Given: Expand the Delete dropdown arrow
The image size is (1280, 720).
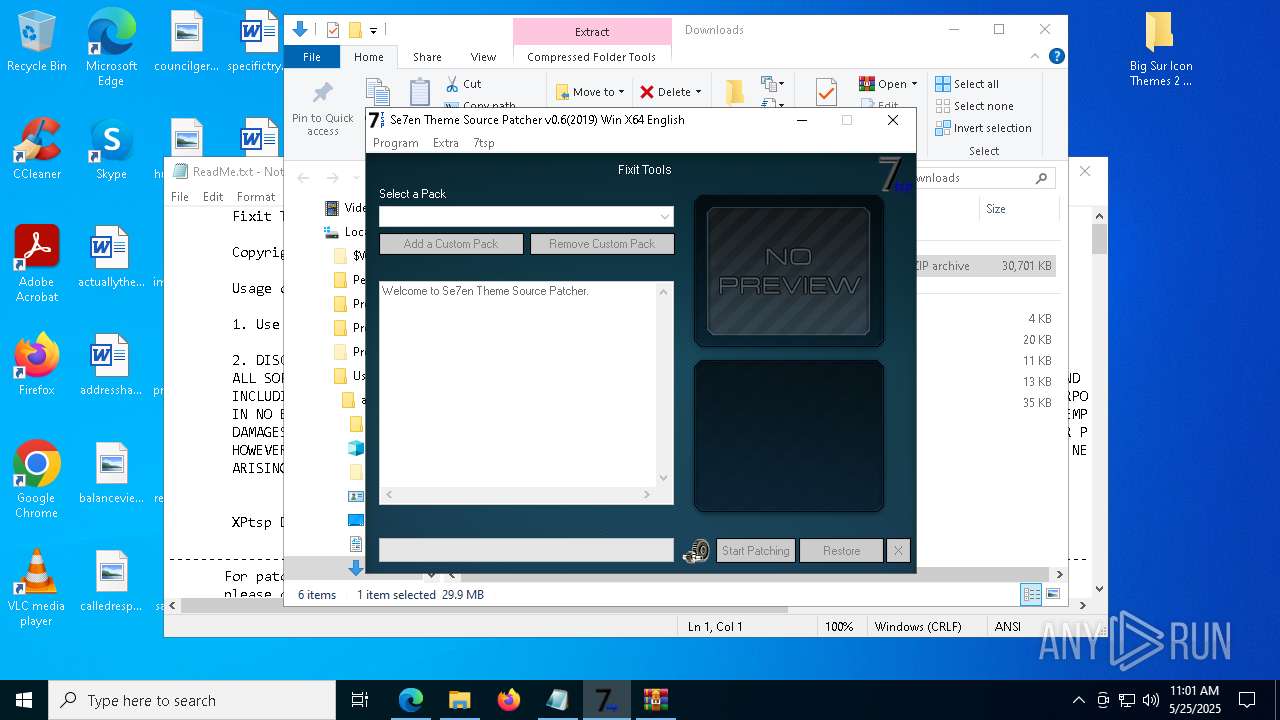Looking at the screenshot, I should 698,92.
